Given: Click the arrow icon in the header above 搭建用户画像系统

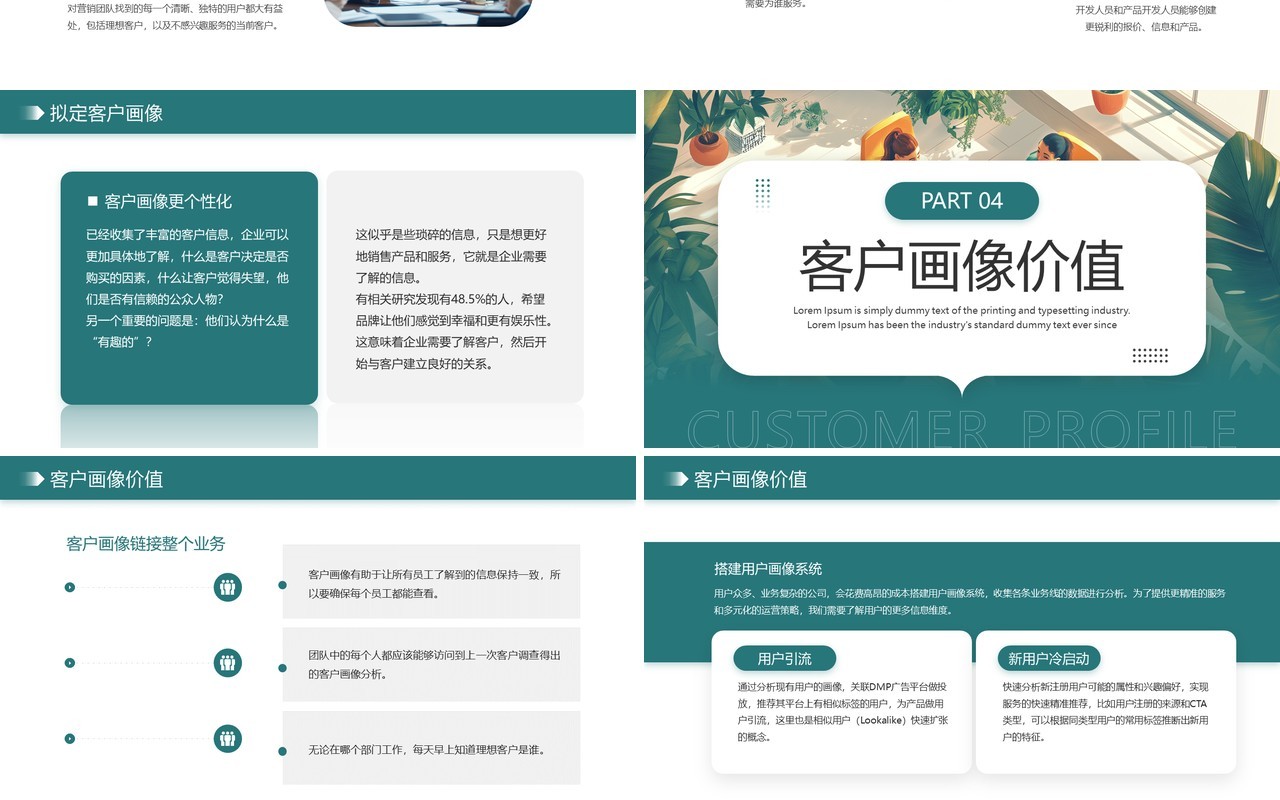Looking at the screenshot, I should tap(676, 479).
